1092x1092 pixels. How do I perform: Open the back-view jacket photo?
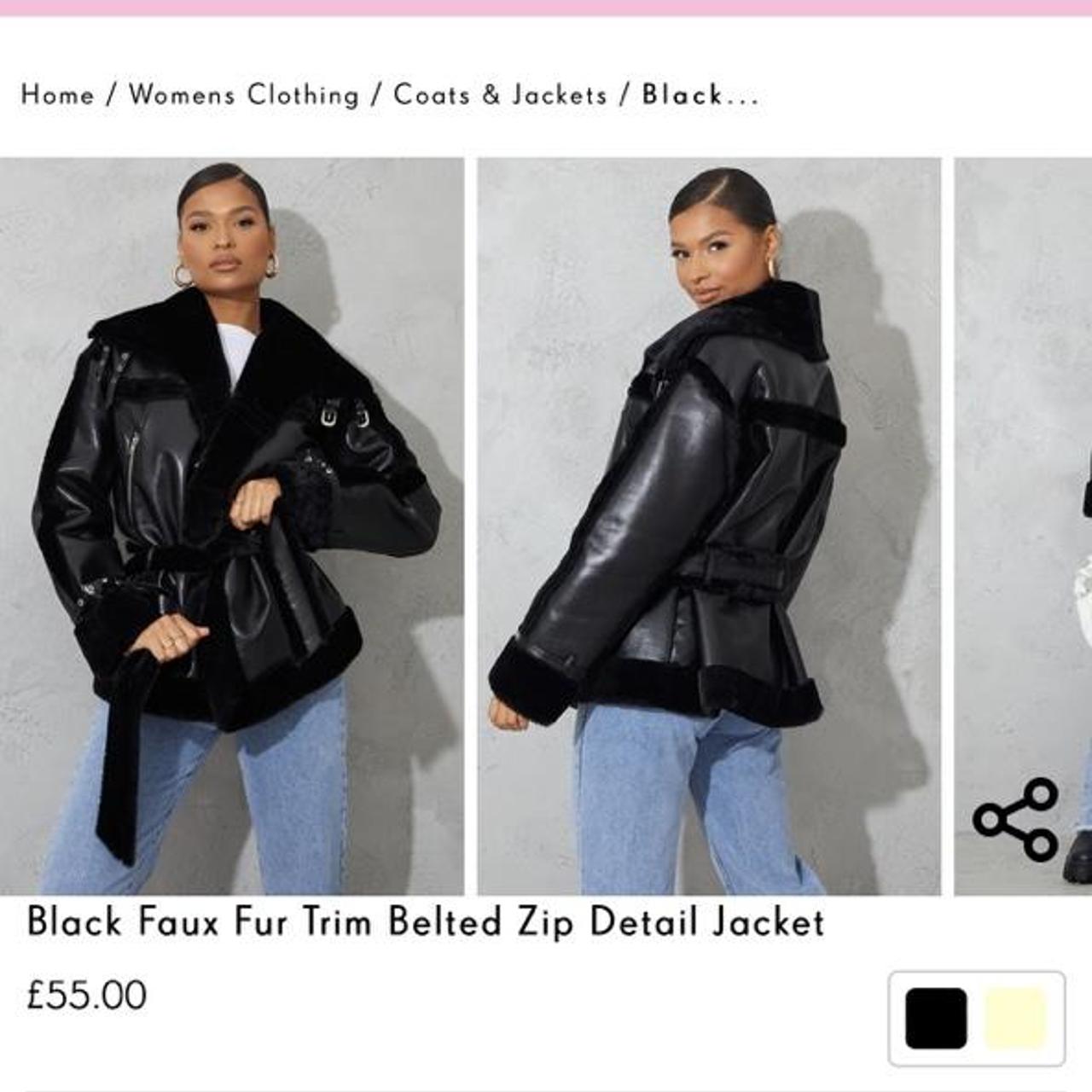click(x=709, y=526)
